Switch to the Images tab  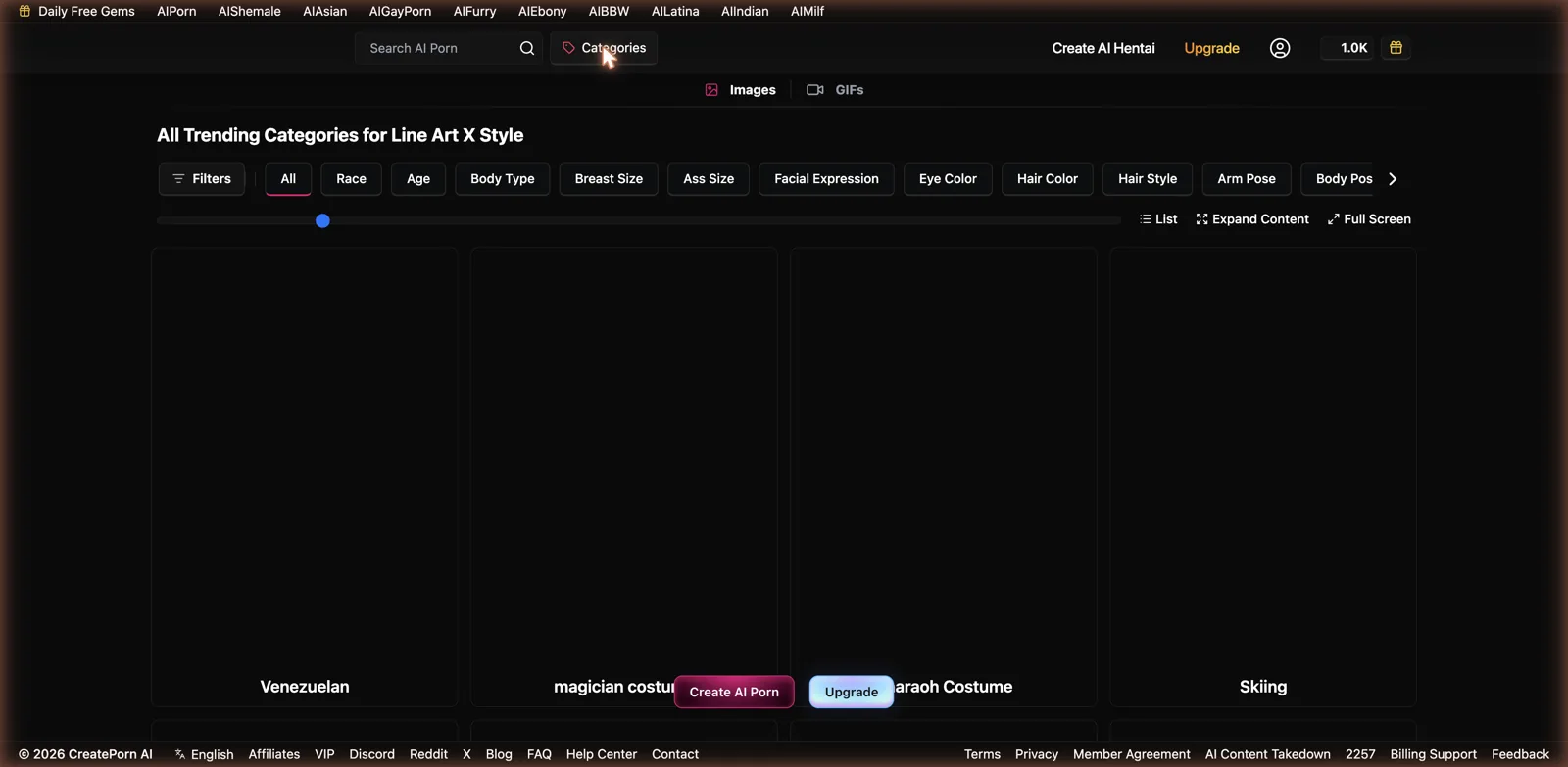(x=740, y=90)
